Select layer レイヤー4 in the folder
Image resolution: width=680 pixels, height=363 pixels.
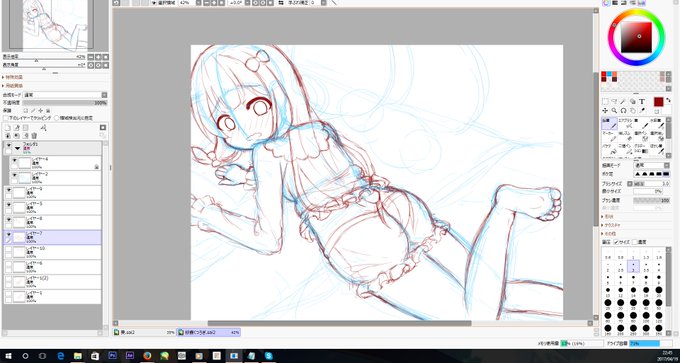click(x=56, y=163)
